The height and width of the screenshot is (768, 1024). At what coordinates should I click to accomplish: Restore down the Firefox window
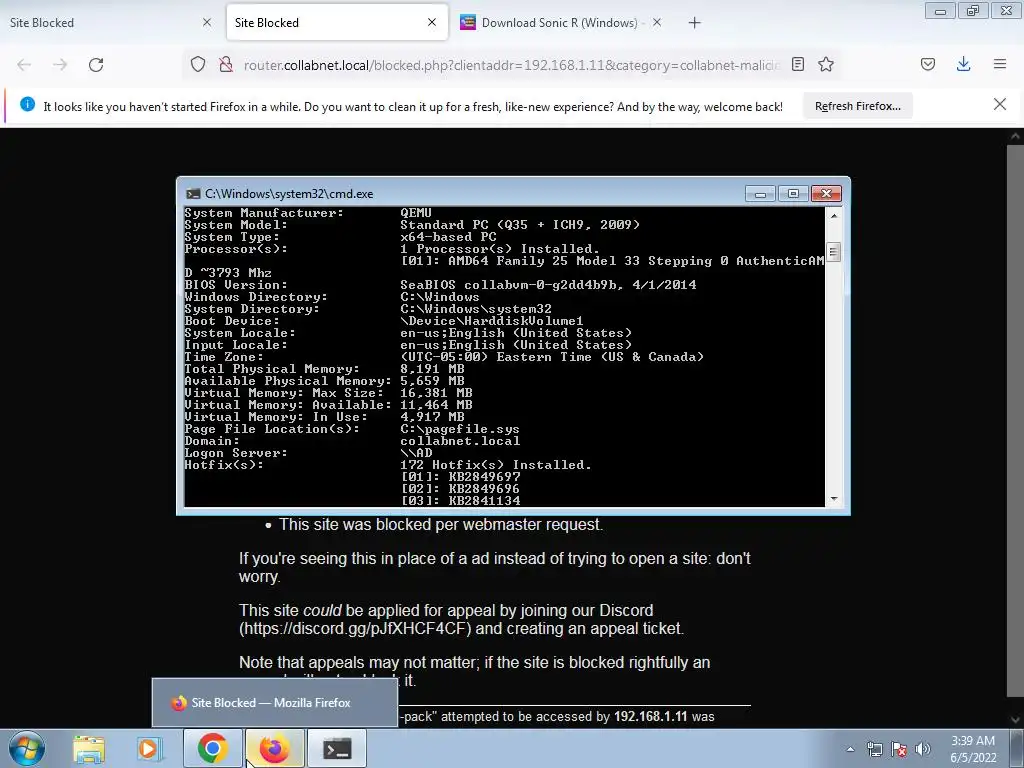pos(972,10)
